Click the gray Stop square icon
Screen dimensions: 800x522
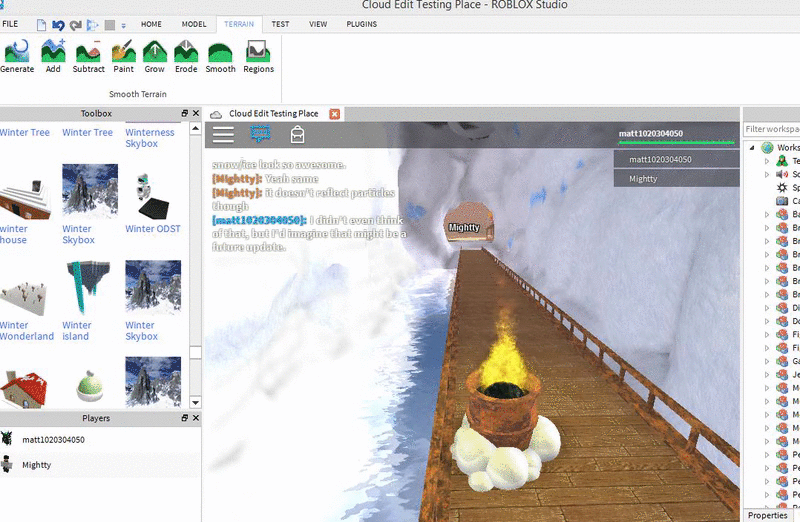coord(109,24)
